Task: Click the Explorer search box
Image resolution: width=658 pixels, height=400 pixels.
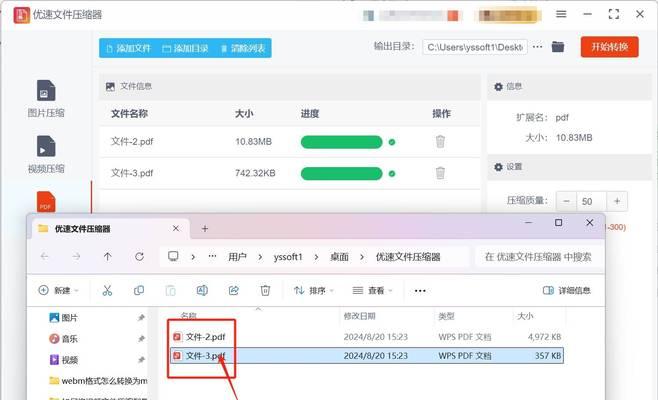Action: pos(539,257)
